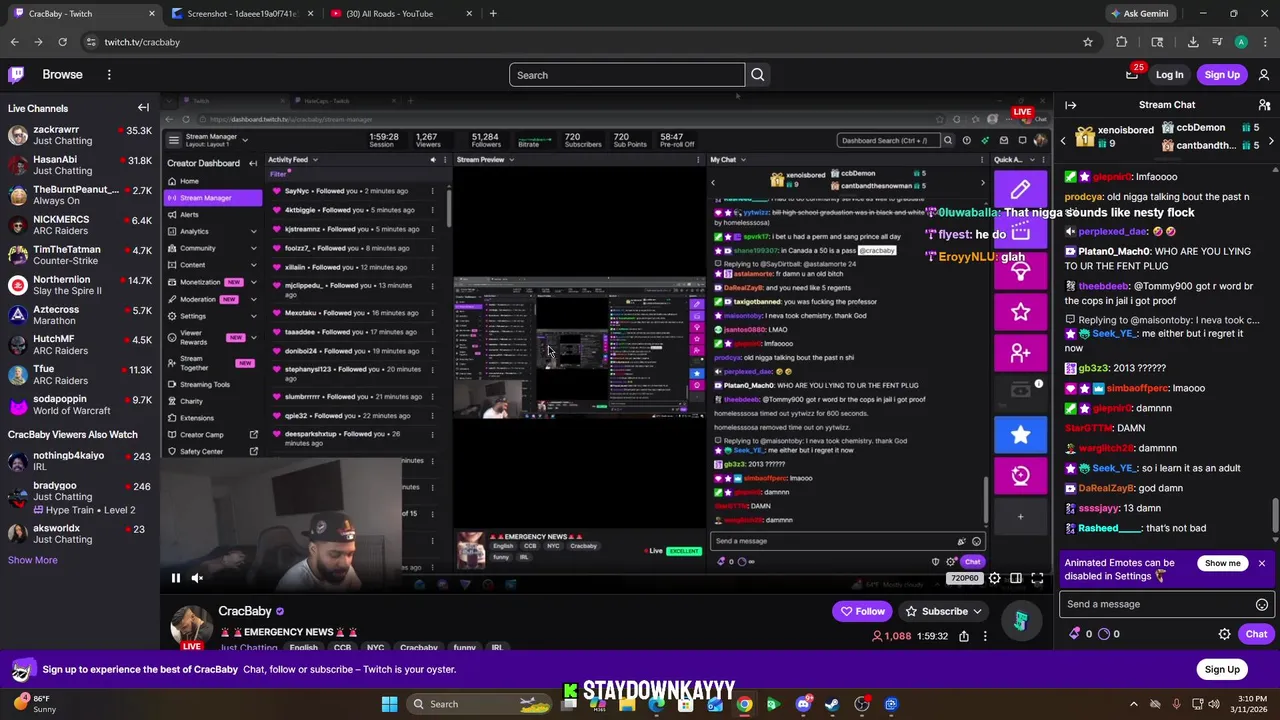Select the English stream tag
The height and width of the screenshot is (720, 1280).
(x=304, y=647)
